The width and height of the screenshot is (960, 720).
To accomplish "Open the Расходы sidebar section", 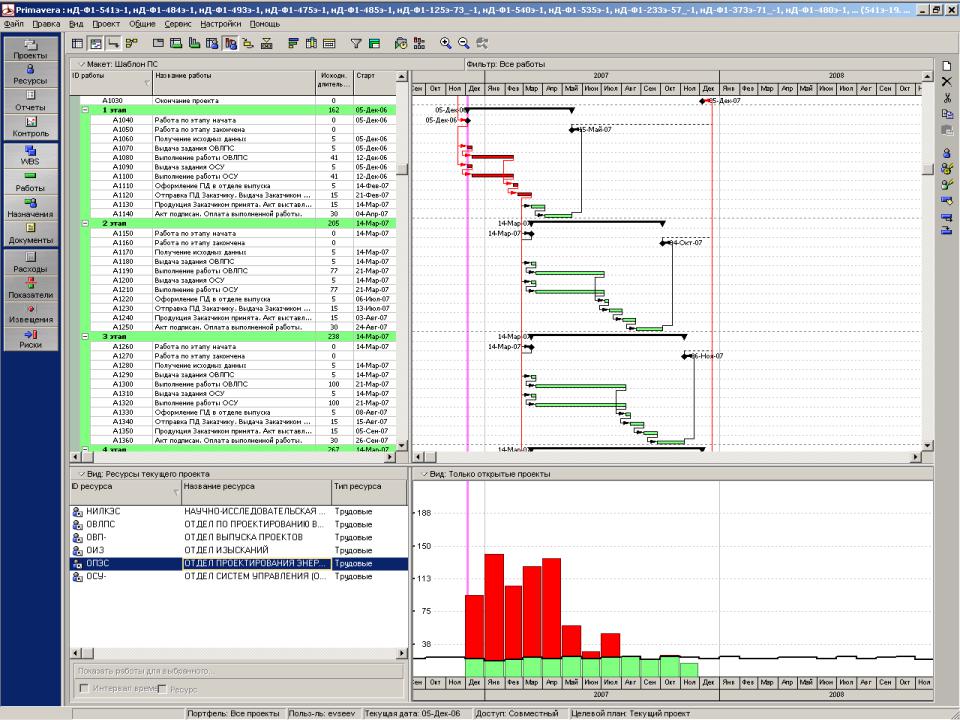I will tap(31, 263).
